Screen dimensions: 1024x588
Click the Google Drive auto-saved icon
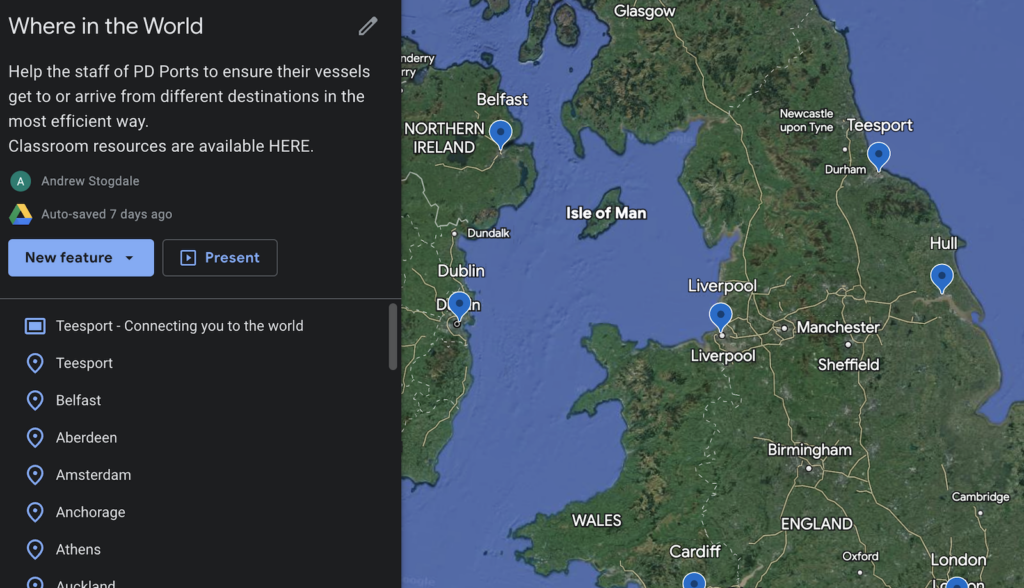(x=20, y=214)
